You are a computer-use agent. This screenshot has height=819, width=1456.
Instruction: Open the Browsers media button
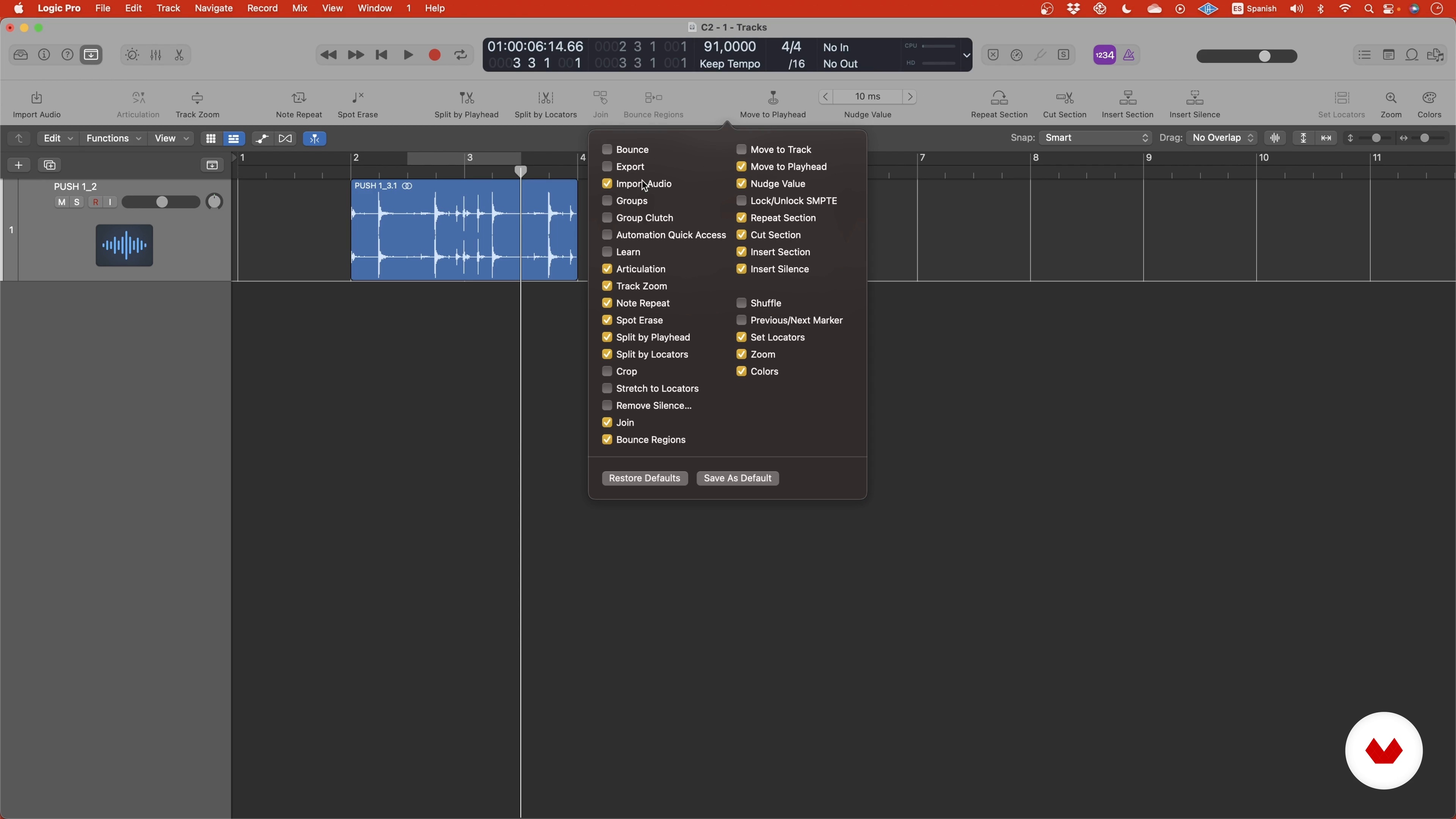[x=1436, y=55]
